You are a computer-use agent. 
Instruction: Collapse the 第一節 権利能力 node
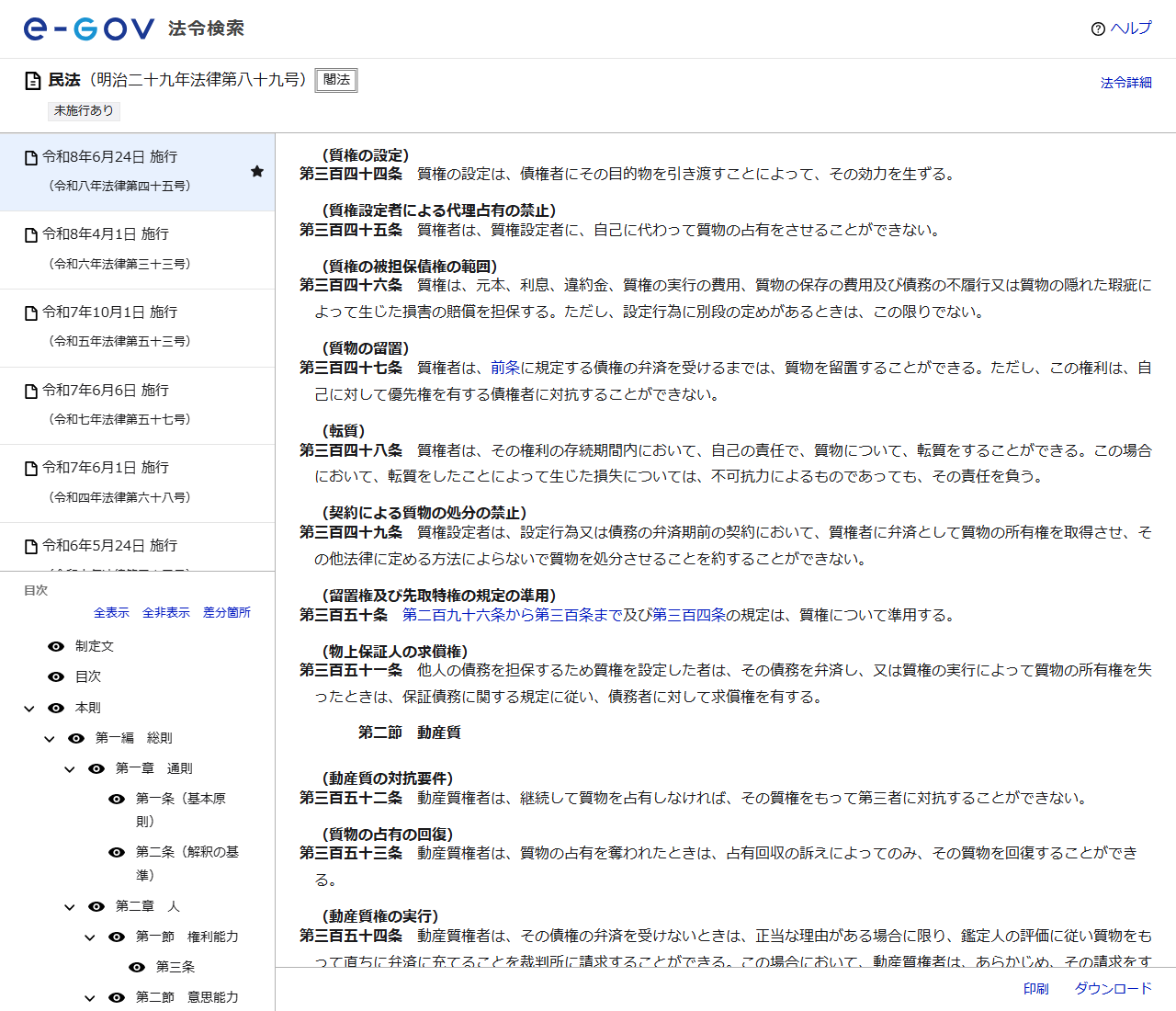pos(90,937)
